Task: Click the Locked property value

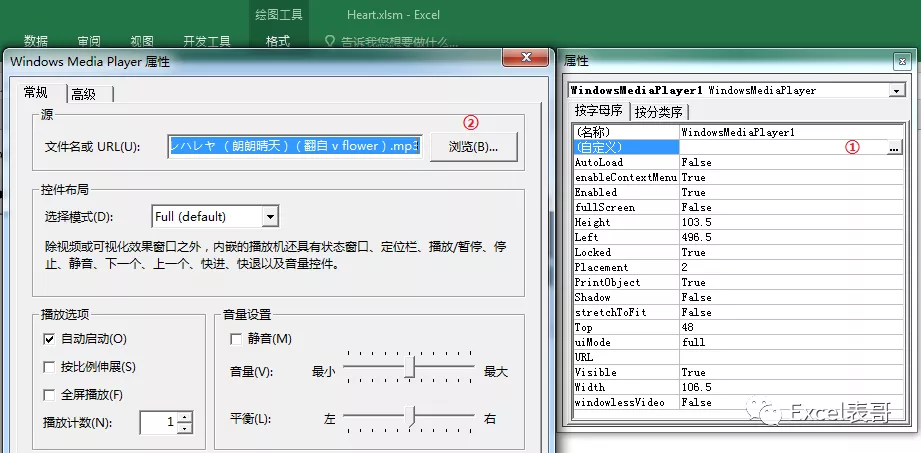Action: pos(791,252)
